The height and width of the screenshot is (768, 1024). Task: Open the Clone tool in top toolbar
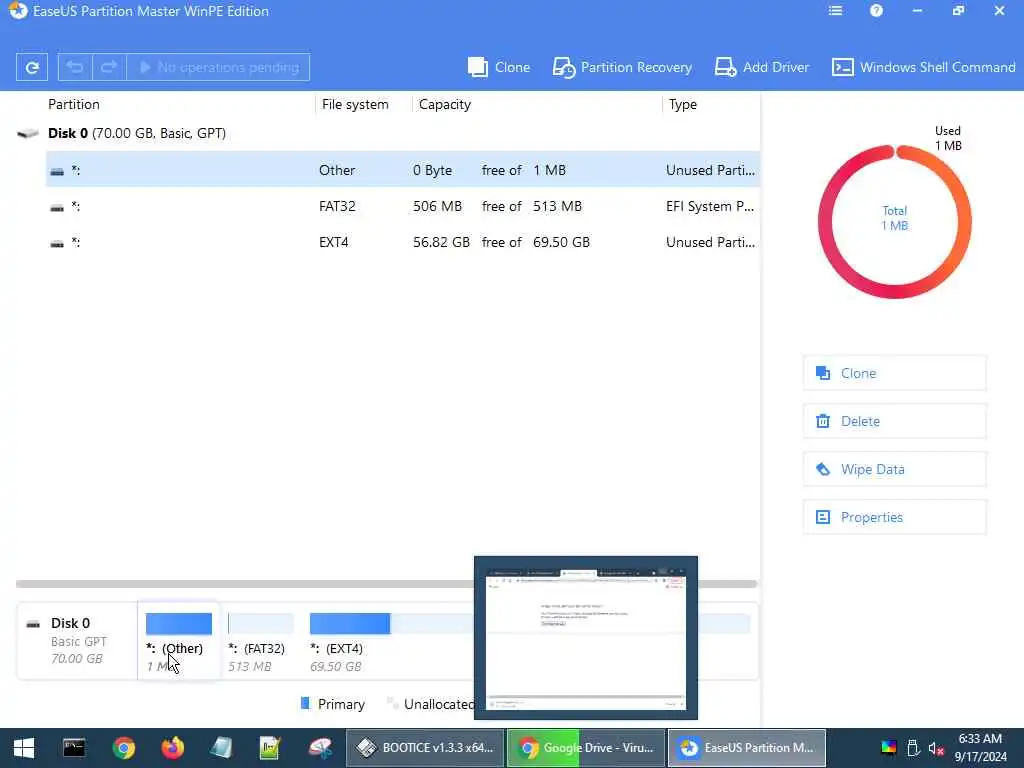(499, 67)
